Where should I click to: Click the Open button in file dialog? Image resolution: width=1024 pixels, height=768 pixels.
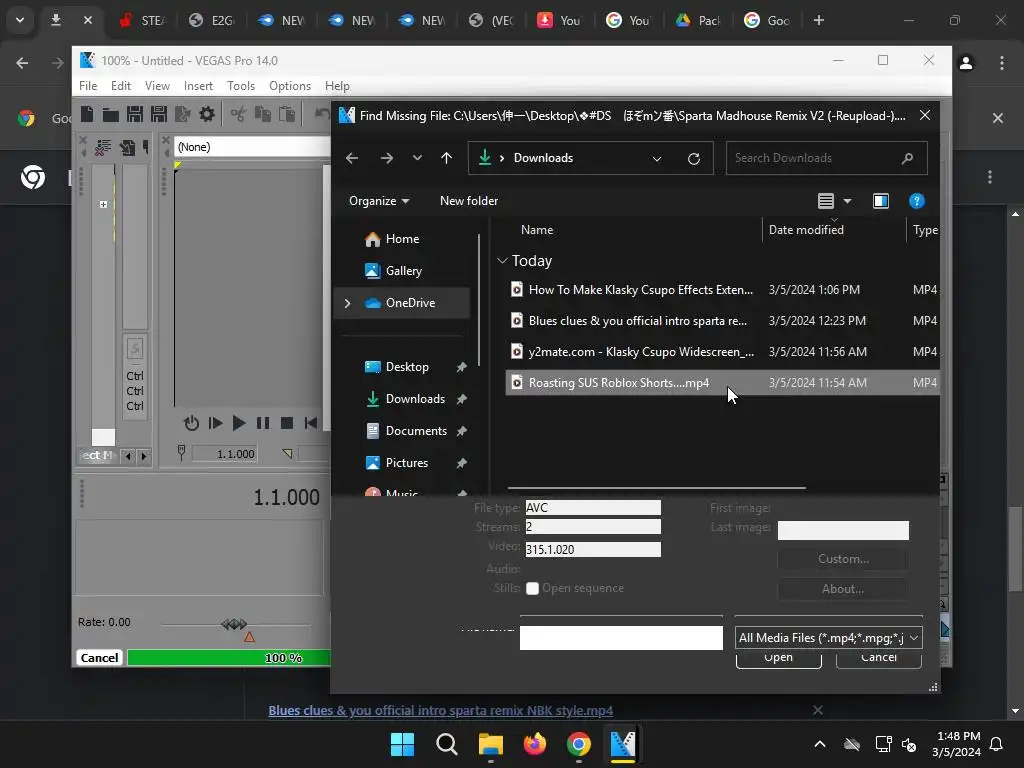click(x=778, y=658)
